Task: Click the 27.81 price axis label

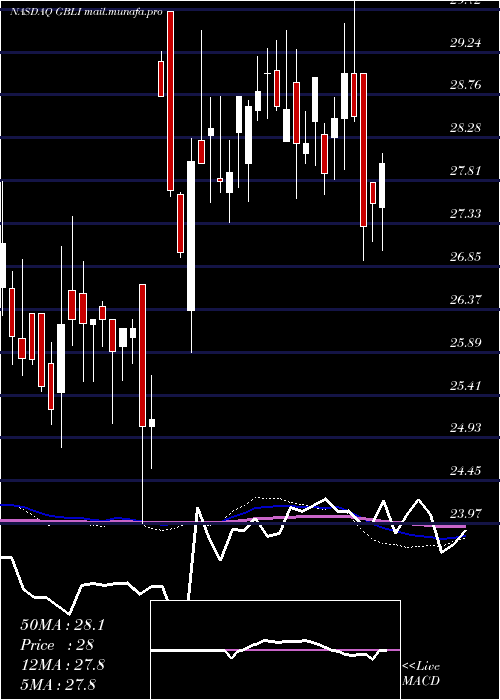Action: coord(466,171)
